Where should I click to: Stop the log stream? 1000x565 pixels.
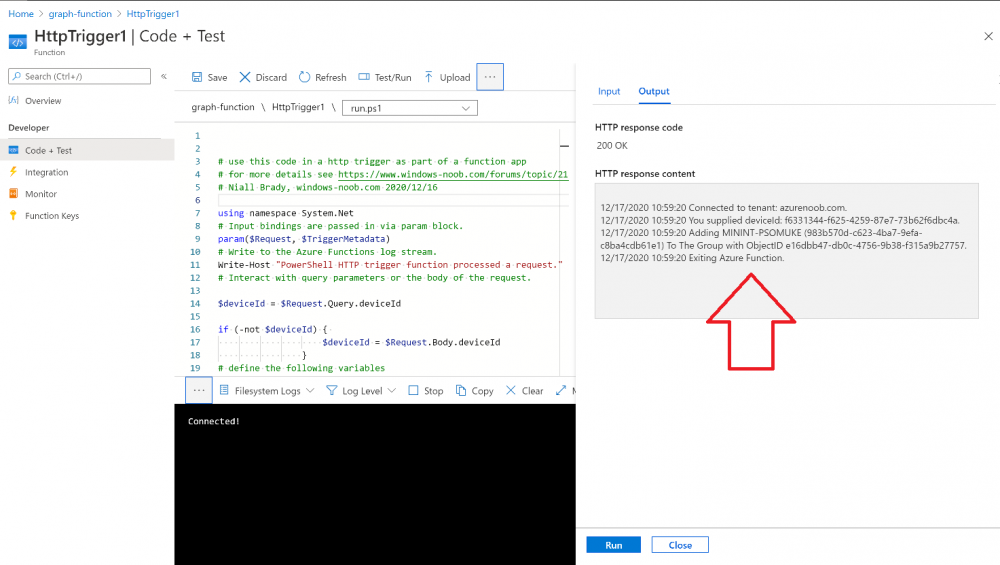tap(425, 390)
